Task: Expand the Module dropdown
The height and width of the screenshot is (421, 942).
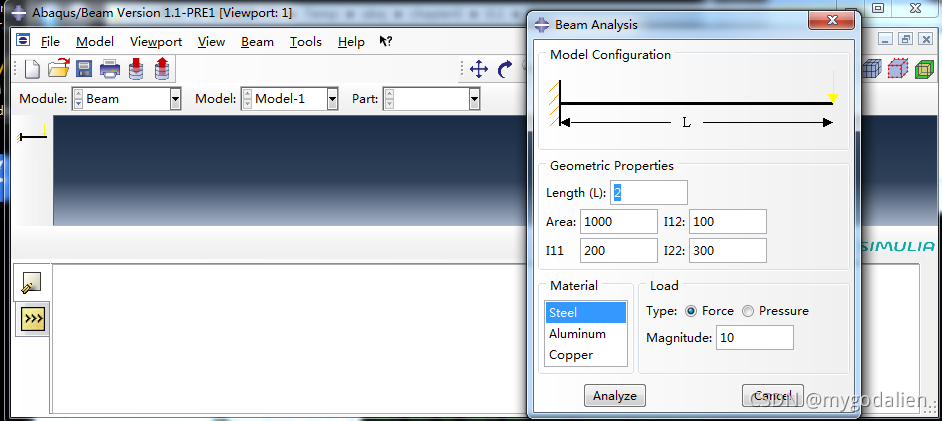Action: coord(175,99)
